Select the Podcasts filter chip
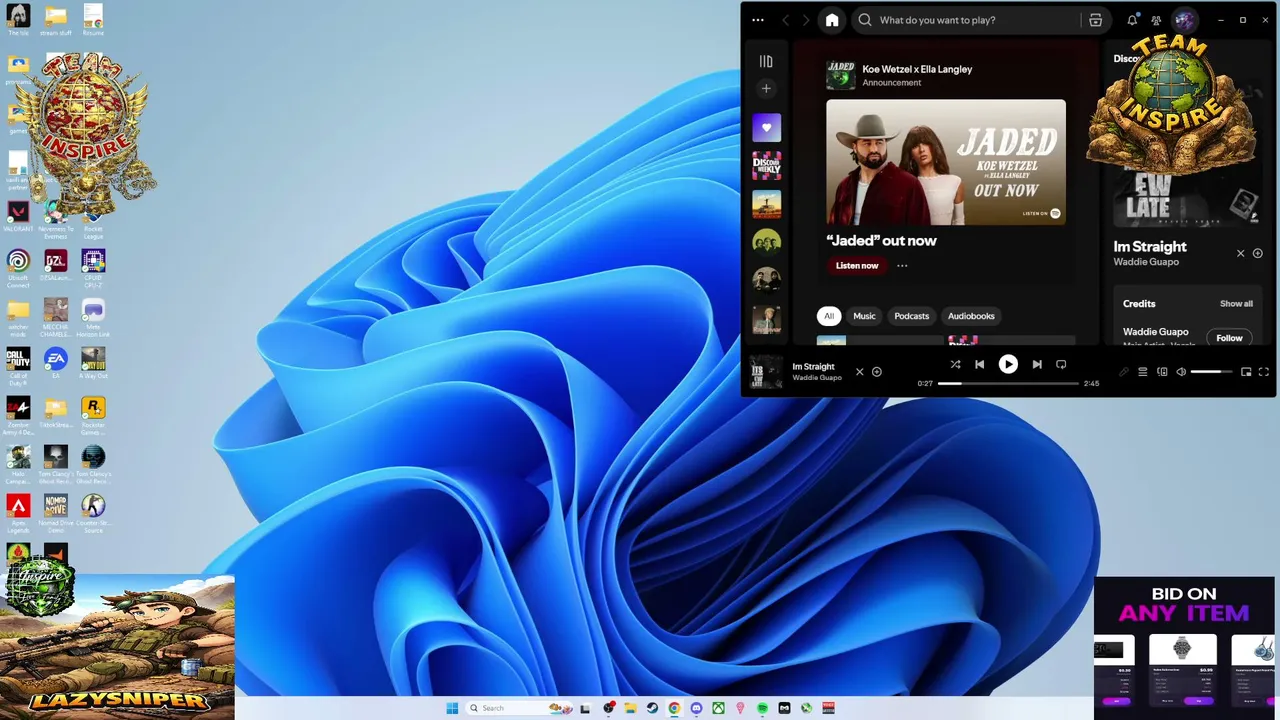The width and height of the screenshot is (1280, 720). click(x=912, y=316)
